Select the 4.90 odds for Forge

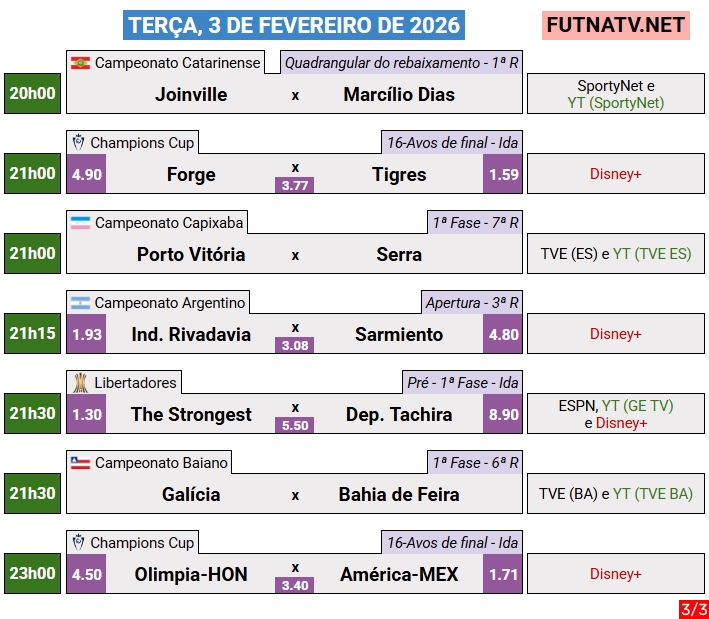87,174
